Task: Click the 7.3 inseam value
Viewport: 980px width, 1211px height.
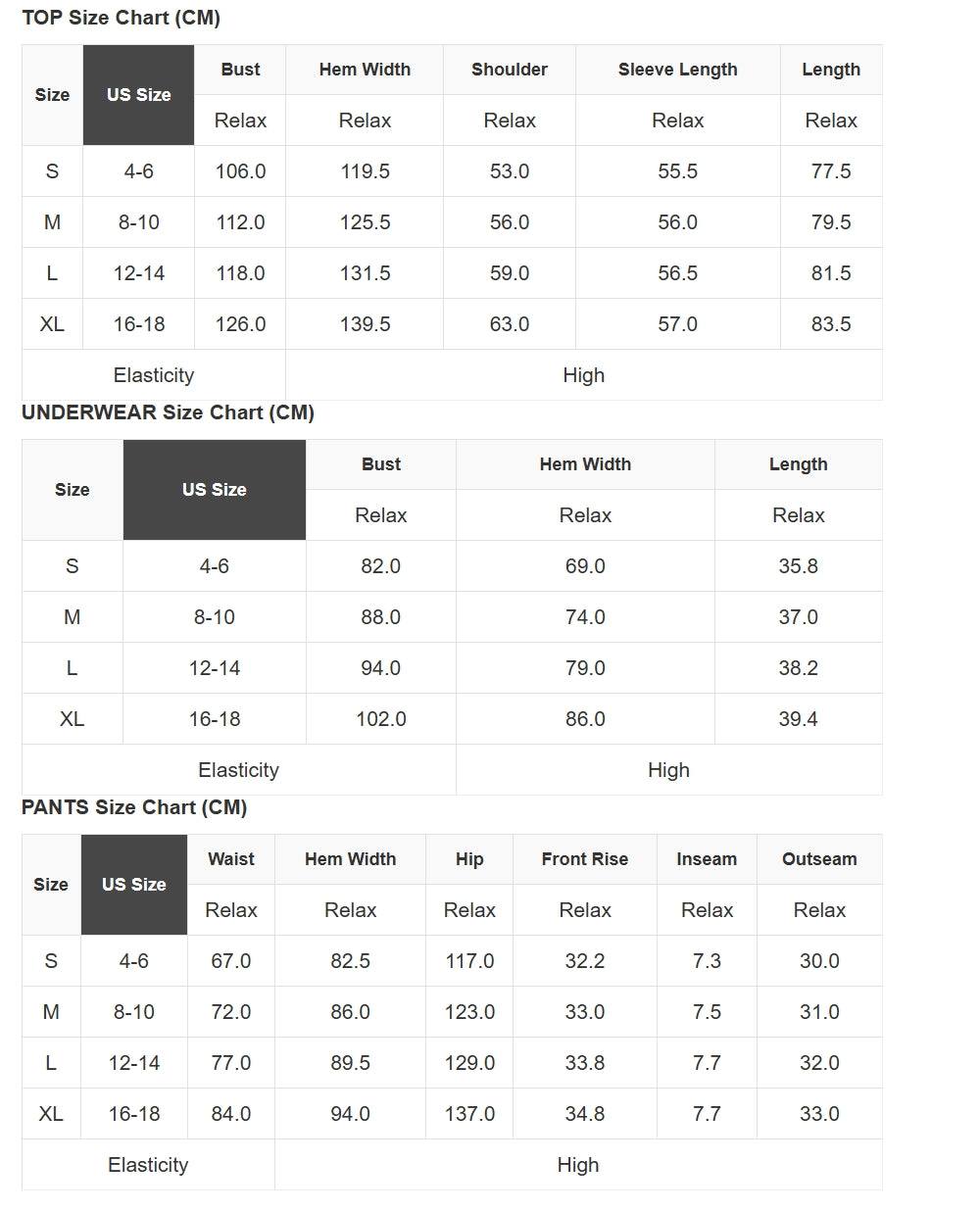Action: (x=707, y=961)
